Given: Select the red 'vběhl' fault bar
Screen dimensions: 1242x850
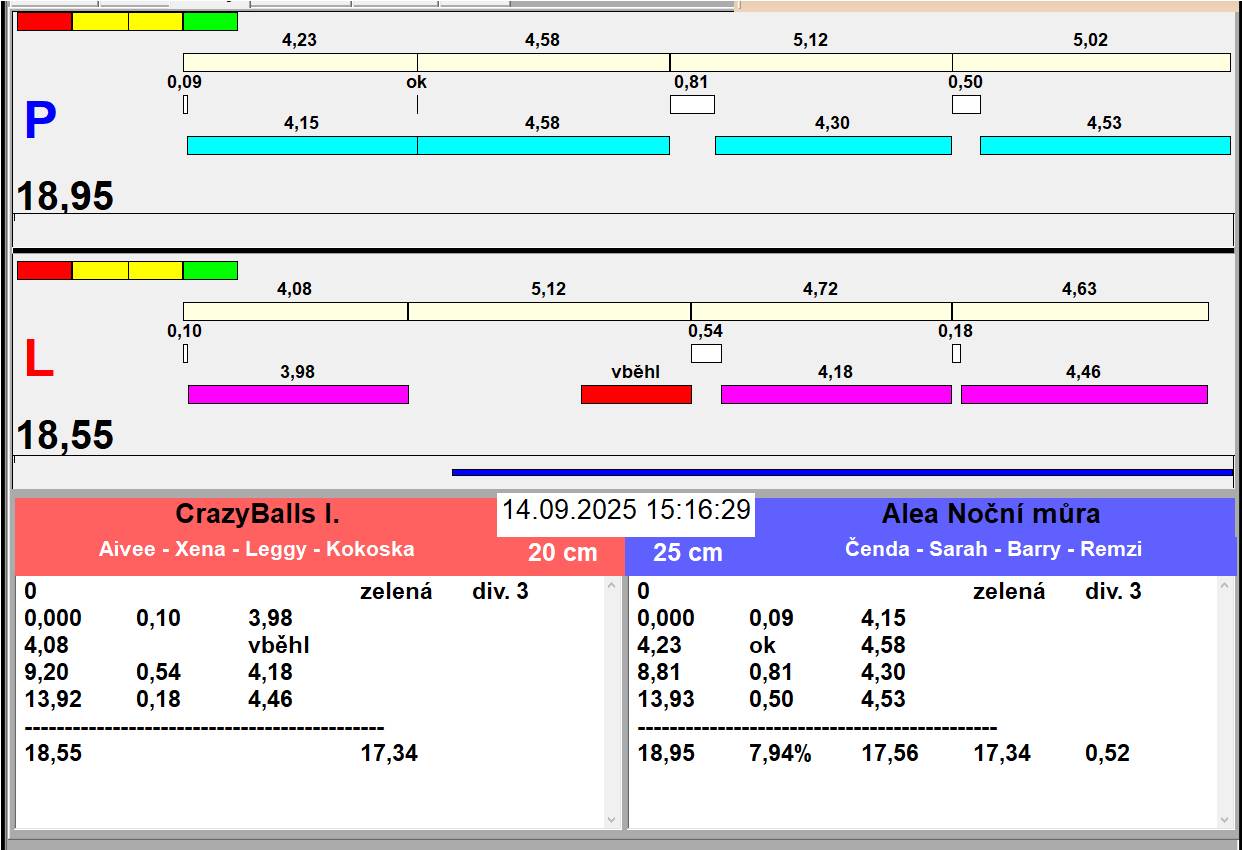Looking at the screenshot, I should click(636, 394).
